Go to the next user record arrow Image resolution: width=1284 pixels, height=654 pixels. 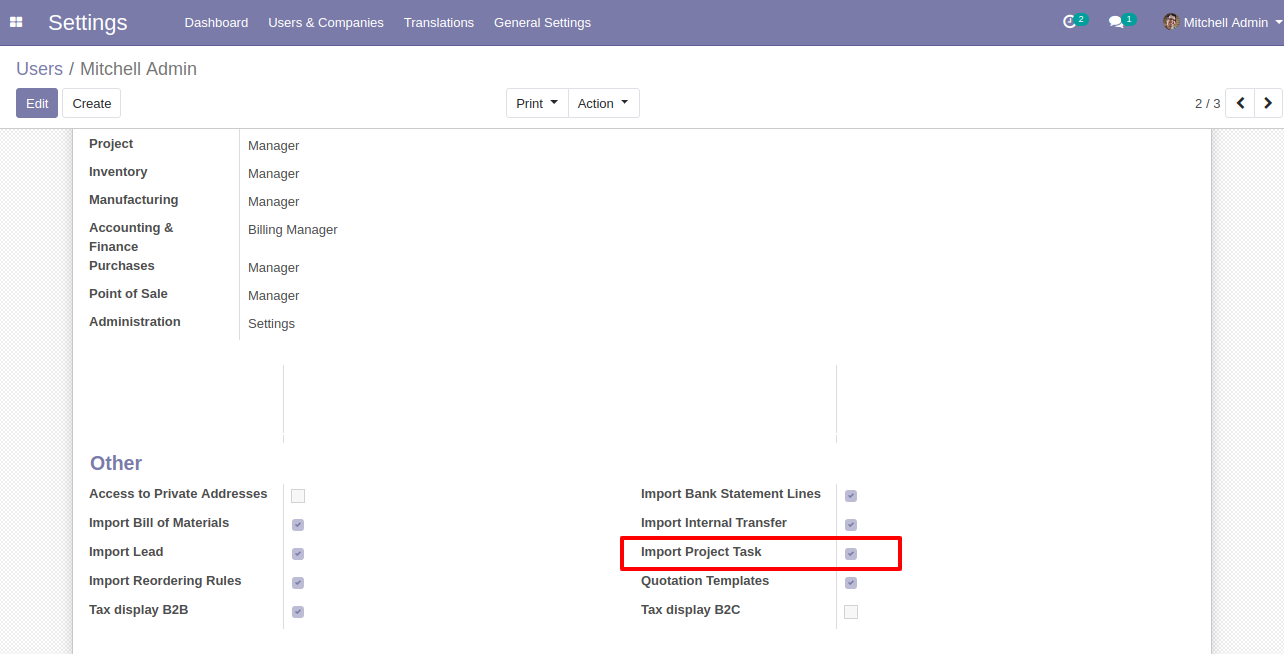click(1268, 103)
